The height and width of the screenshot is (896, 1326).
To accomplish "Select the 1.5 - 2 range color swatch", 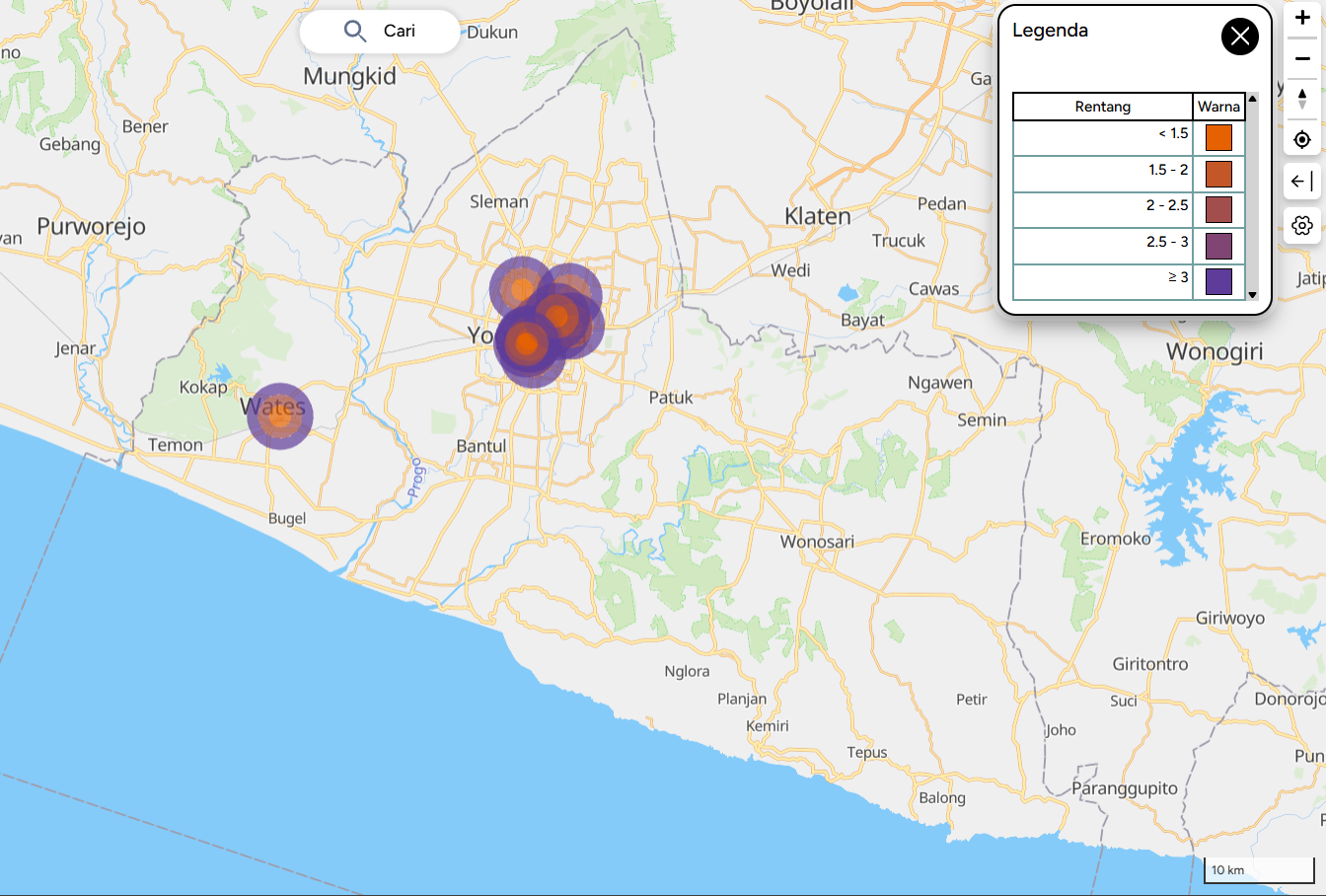I will click(x=1218, y=174).
